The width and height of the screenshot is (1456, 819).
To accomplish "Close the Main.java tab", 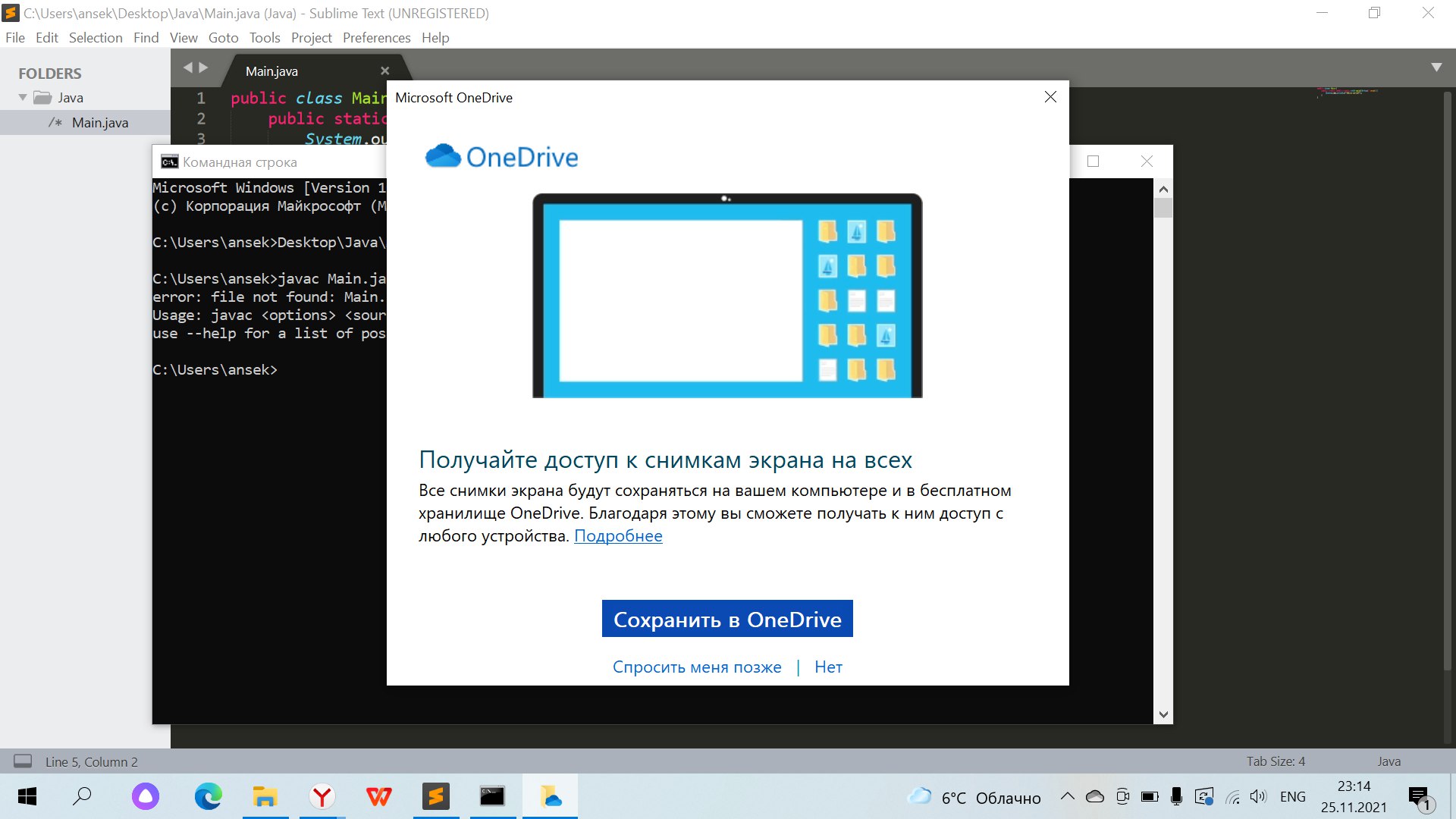I will pos(384,71).
